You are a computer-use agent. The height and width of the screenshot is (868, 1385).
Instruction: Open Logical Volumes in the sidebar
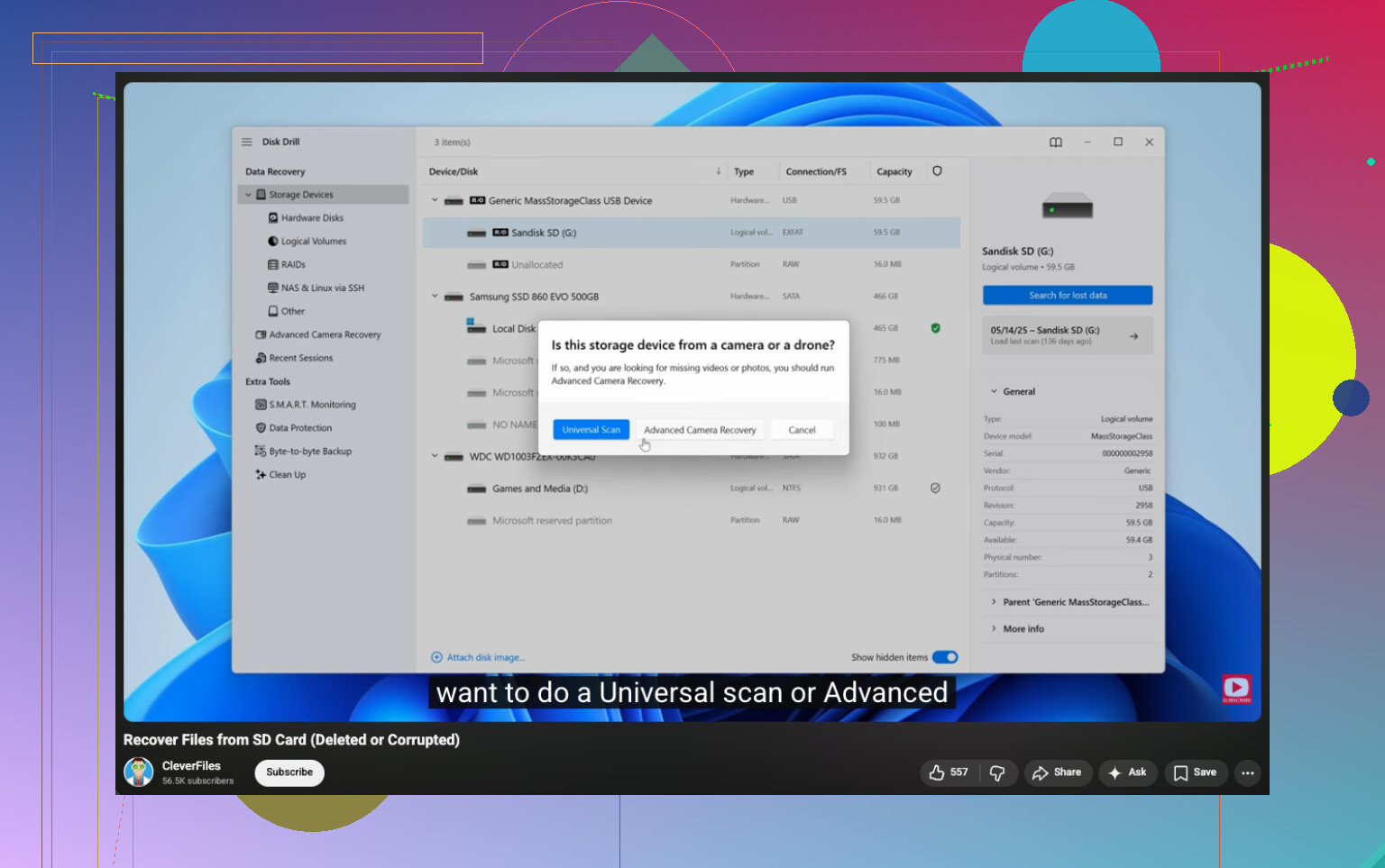pyautogui.click(x=314, y=242)
